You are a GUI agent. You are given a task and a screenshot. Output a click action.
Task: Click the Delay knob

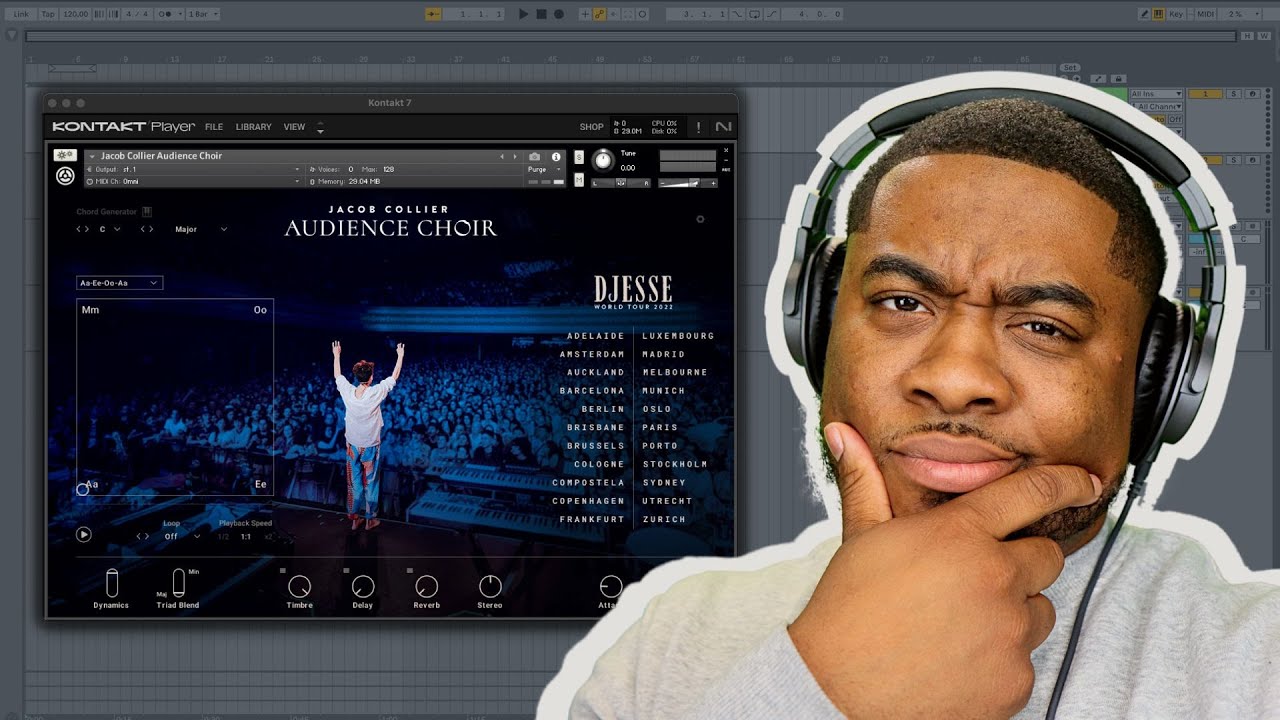coord(363,586)
